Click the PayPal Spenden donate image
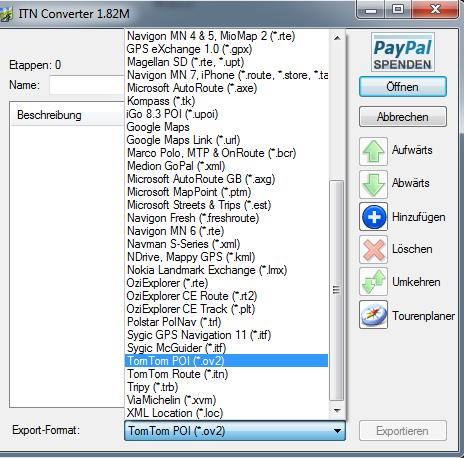Image resolution: width=464 pixels, height=458 pixels. click(403, 52)
